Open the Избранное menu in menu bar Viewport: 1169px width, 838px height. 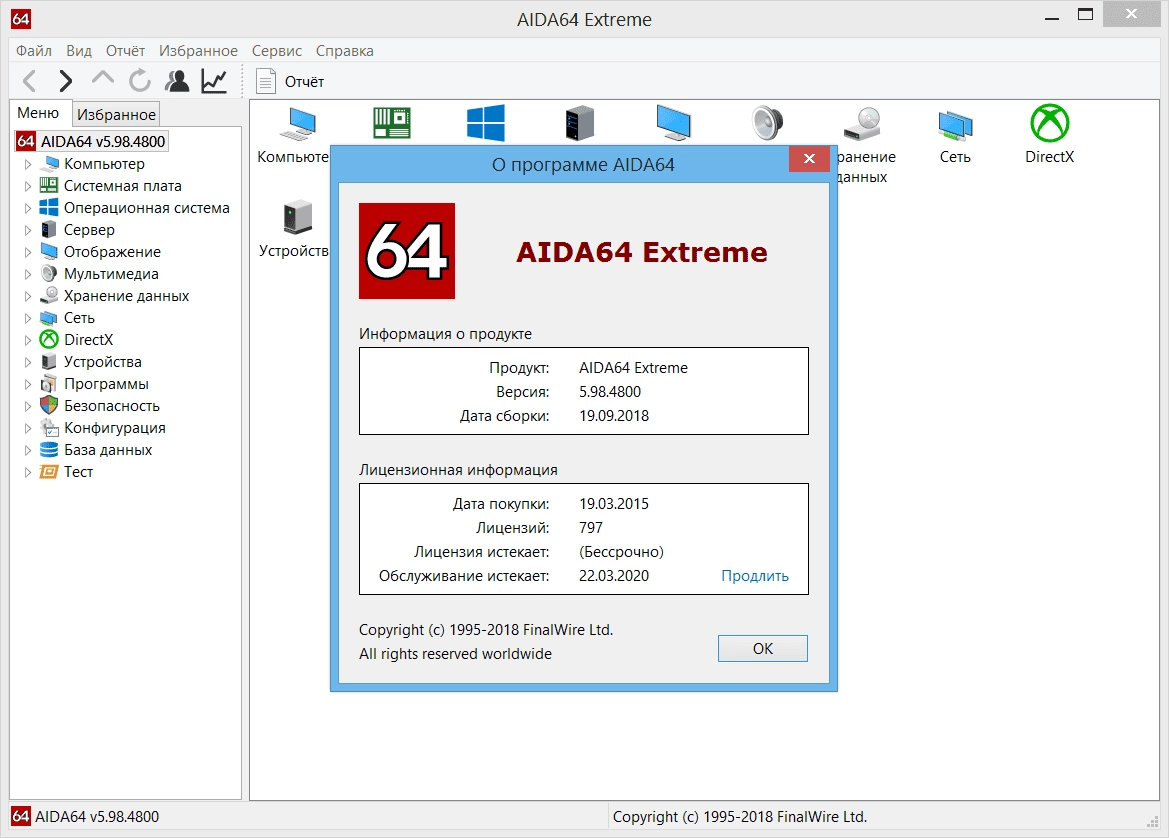198,51
